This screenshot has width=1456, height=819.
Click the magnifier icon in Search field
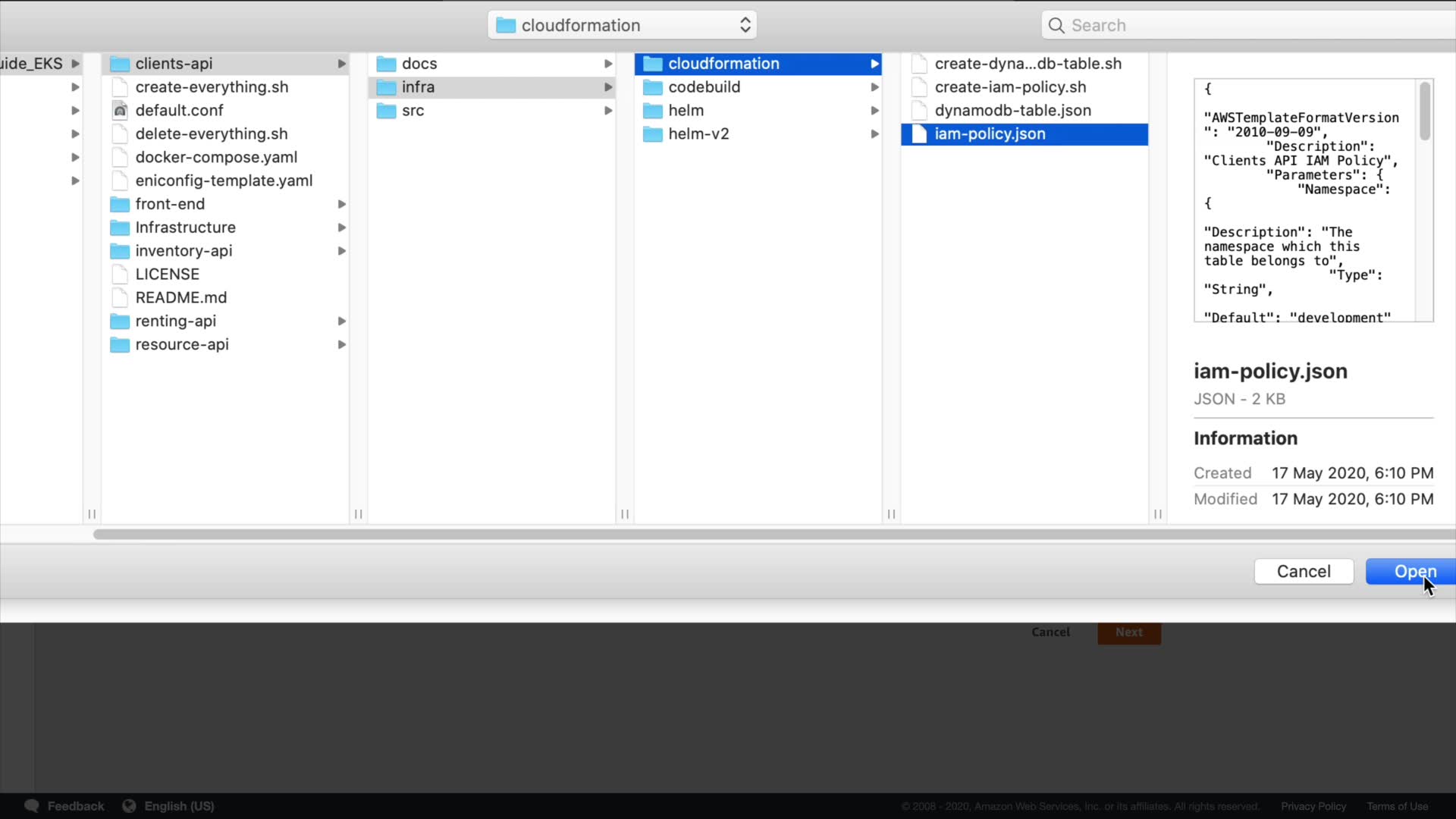[1056, 26]
